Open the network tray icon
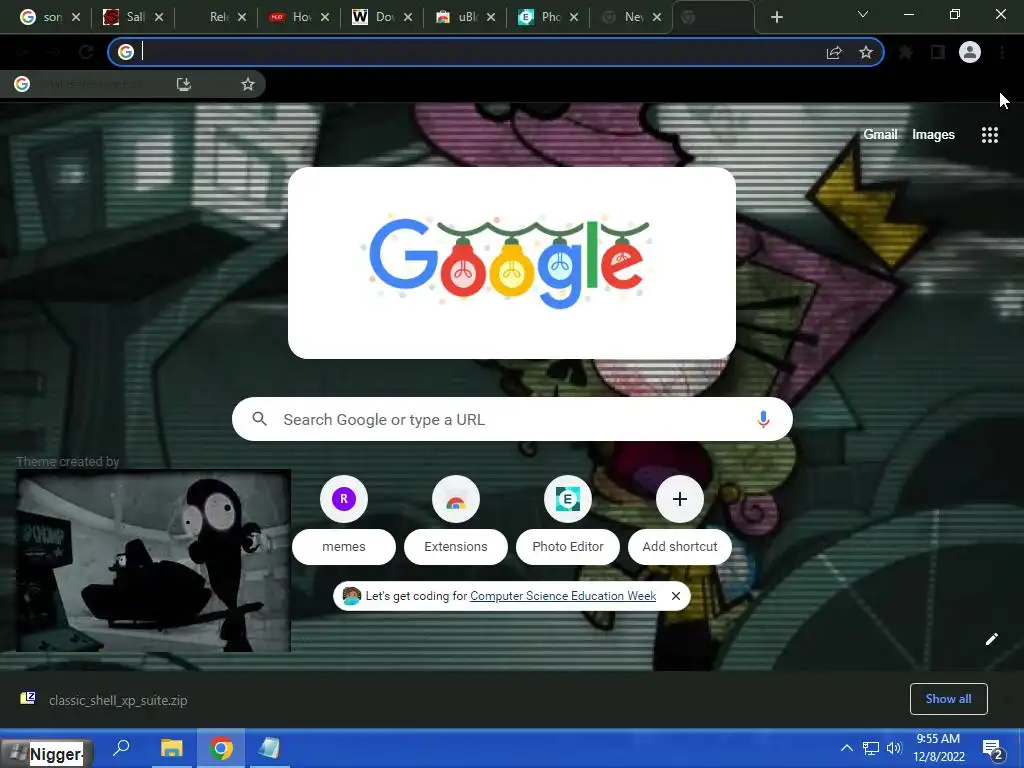The width and height of the screenshot is (1024, 768). click(x=871, y=748)
